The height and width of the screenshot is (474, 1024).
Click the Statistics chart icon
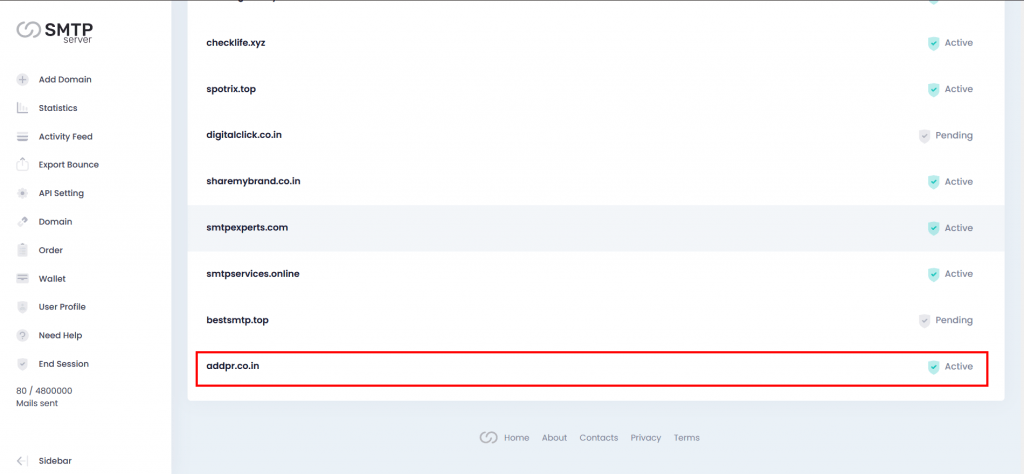23,108
